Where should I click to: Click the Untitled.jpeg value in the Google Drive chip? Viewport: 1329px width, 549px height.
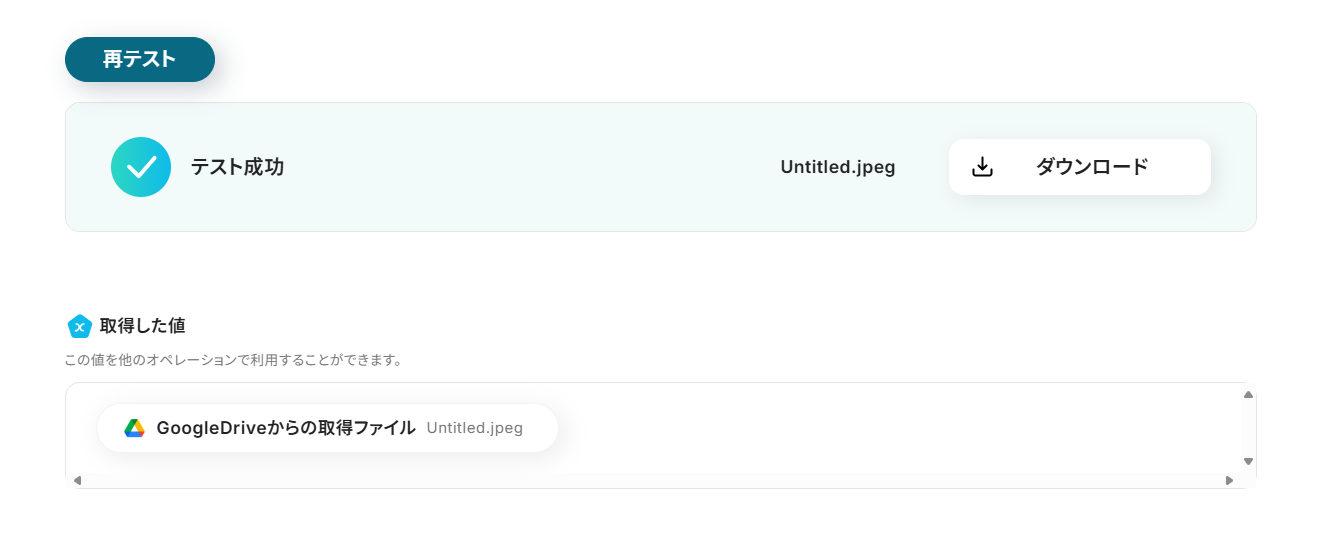[x=474, y=428]
